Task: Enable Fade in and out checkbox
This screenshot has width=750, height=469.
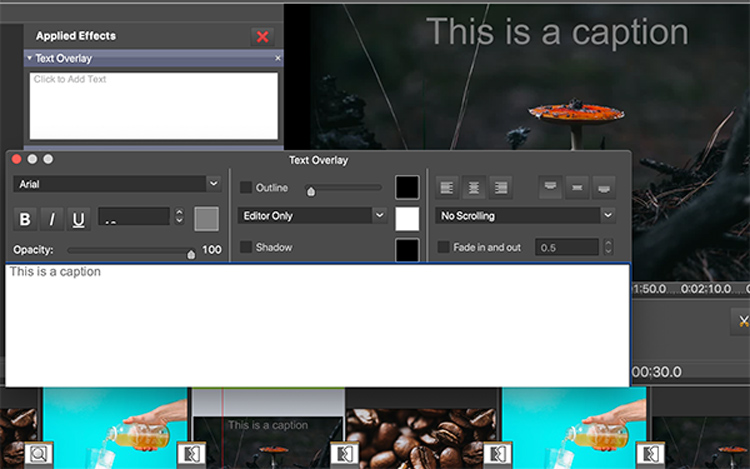Action: click(x=443, y=247)
